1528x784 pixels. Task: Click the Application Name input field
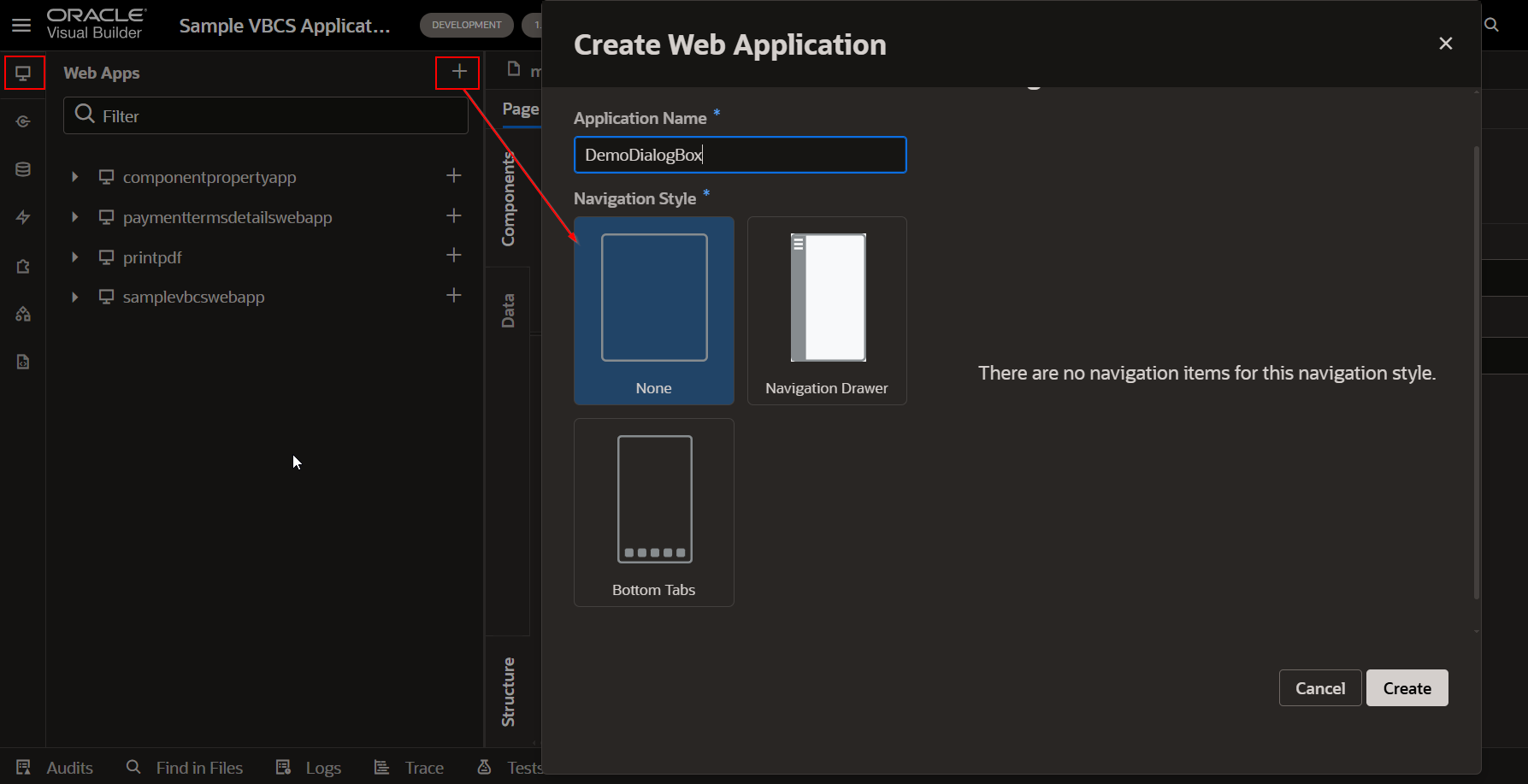[x=740, y=155]
